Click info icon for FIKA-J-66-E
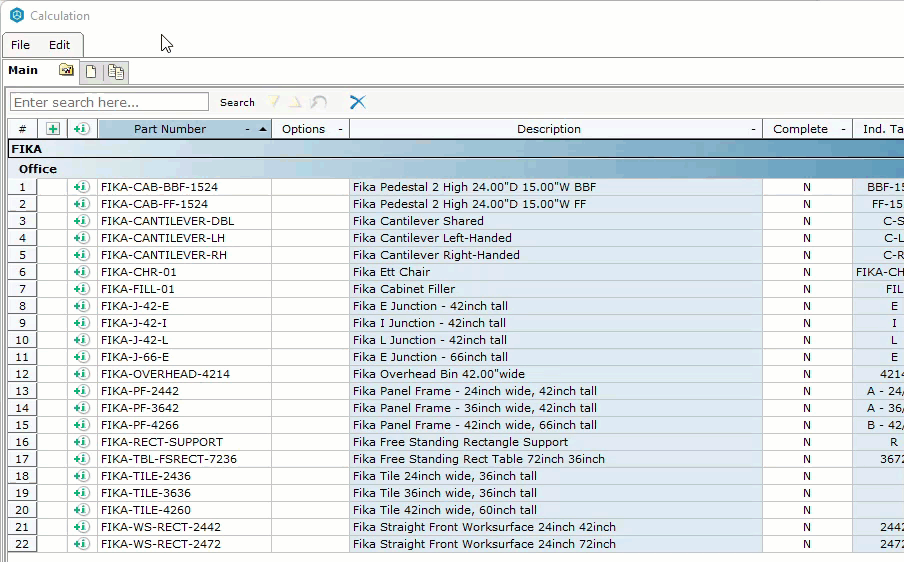The height and width of the screenshot is (562, 904). coord(82,357)
